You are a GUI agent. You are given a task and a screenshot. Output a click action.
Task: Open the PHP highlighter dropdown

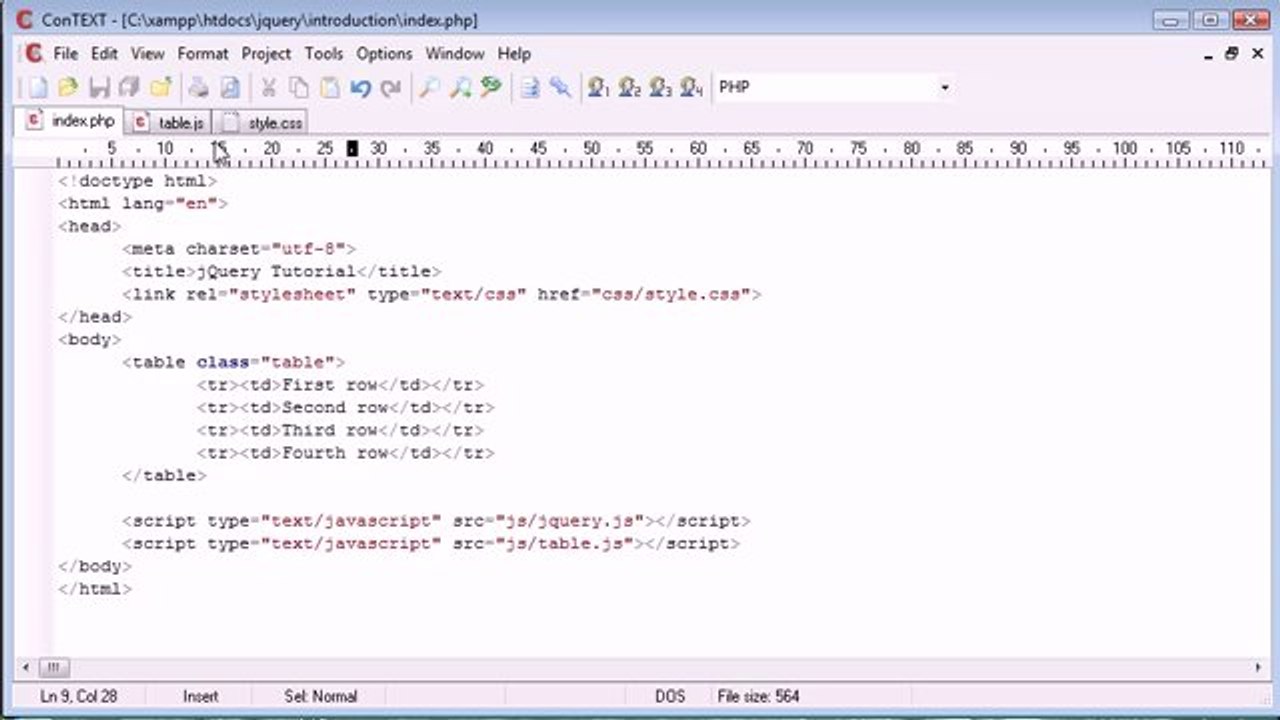944,88
